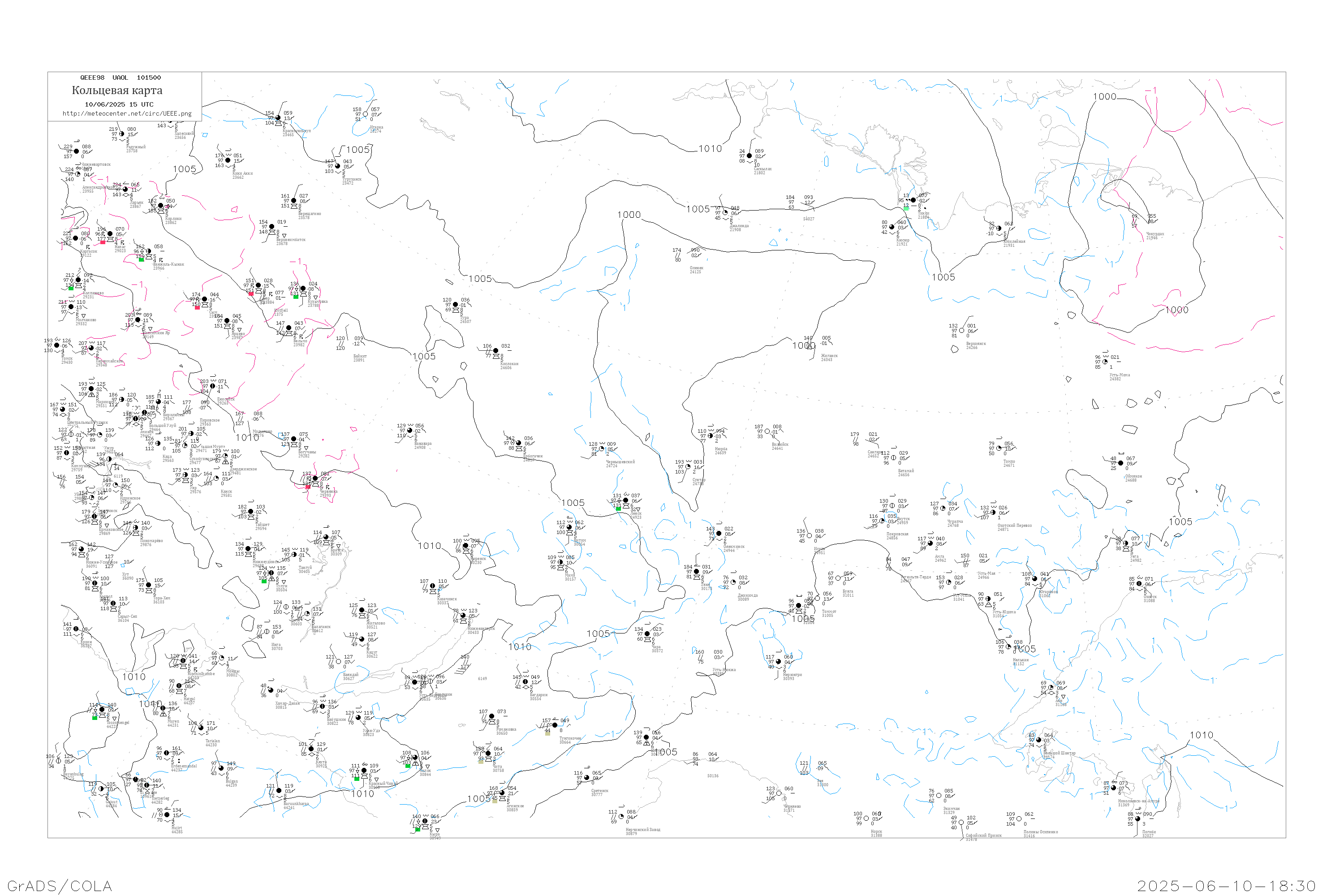Click the Ванжиль-Кынак green square marker
The image size is (1344, 896).
click(x=141, y=259)
